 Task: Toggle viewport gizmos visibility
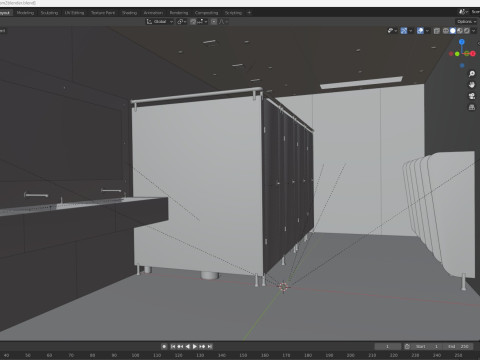point(404,31)
